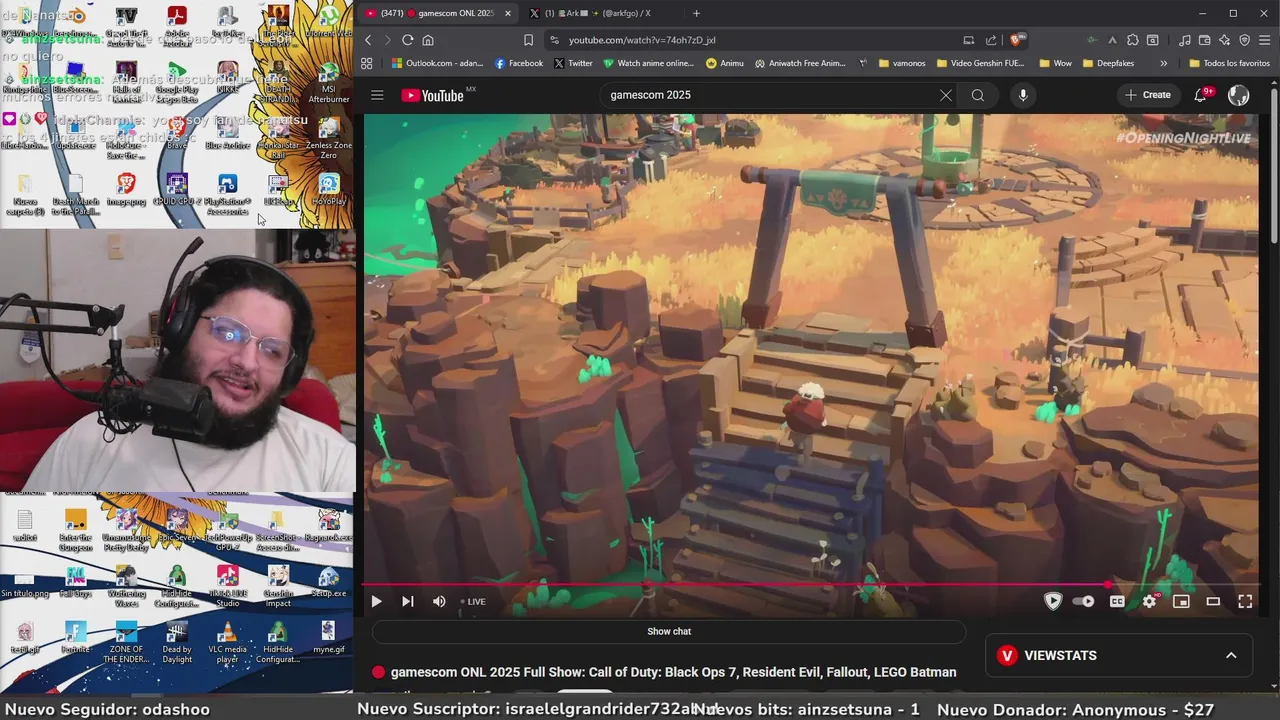The image size is (1280, 720).
Task: Skip to next video in player
Action: 407,601
